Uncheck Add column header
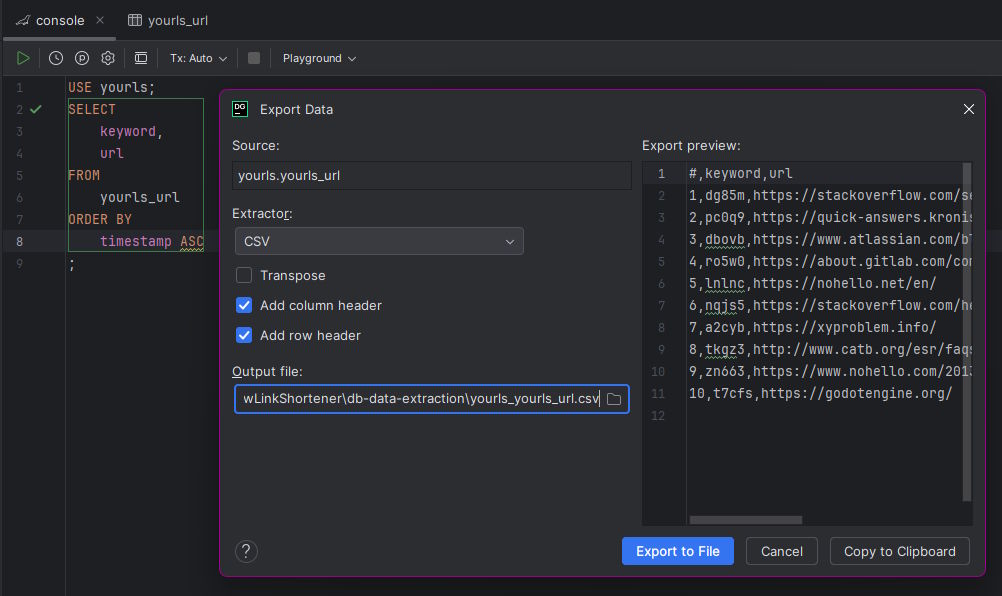The width and height of the screenshot is (1002, 596). (244, 305)
